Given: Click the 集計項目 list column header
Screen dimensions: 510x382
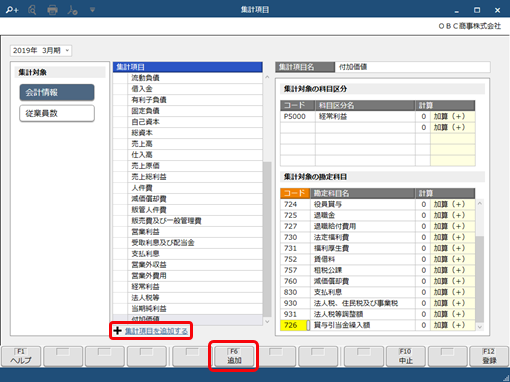Looking at the screenshot, I should (x=188, y=67).
